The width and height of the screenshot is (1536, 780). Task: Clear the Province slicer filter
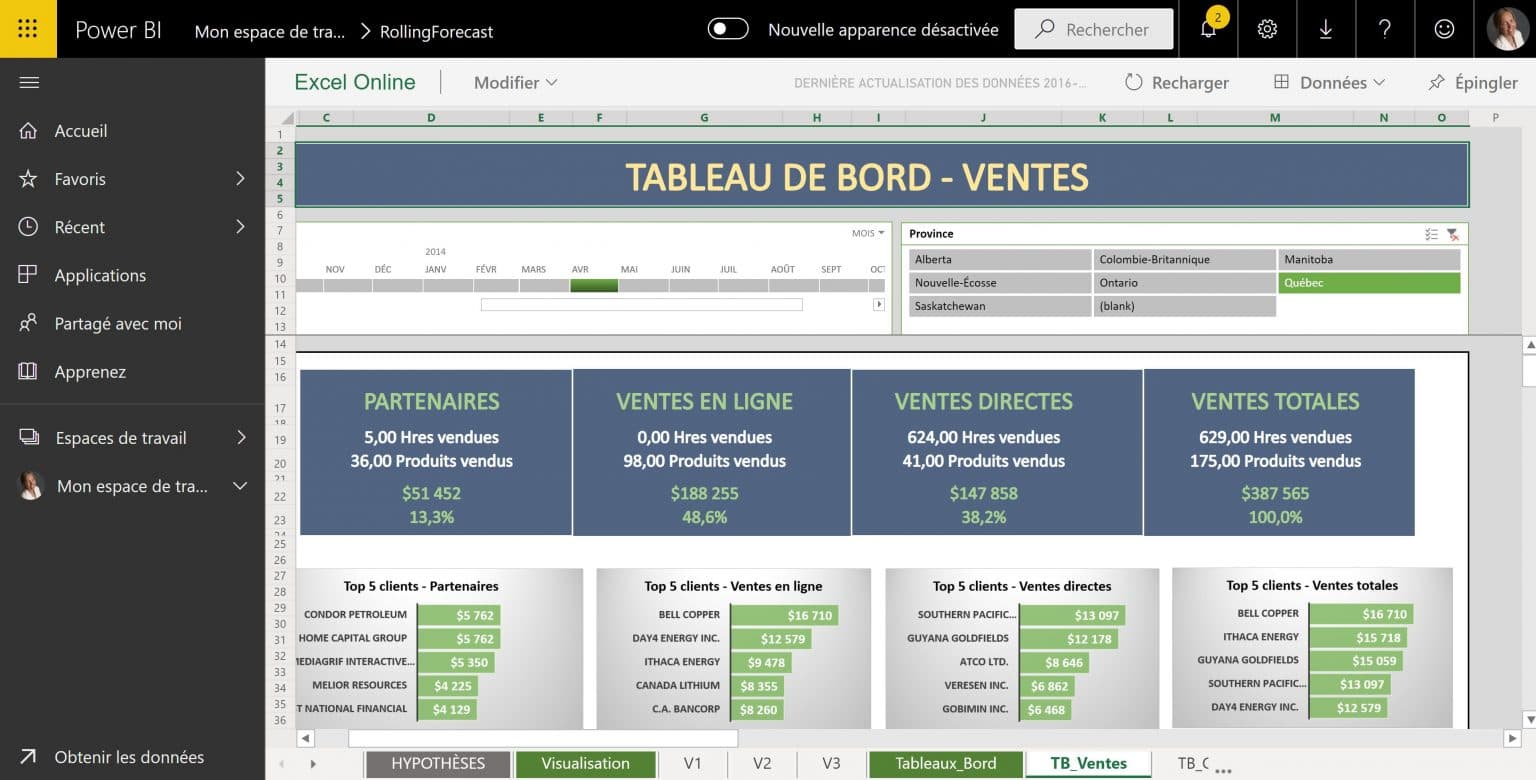pyautogui.click(x=1453, y=233)
